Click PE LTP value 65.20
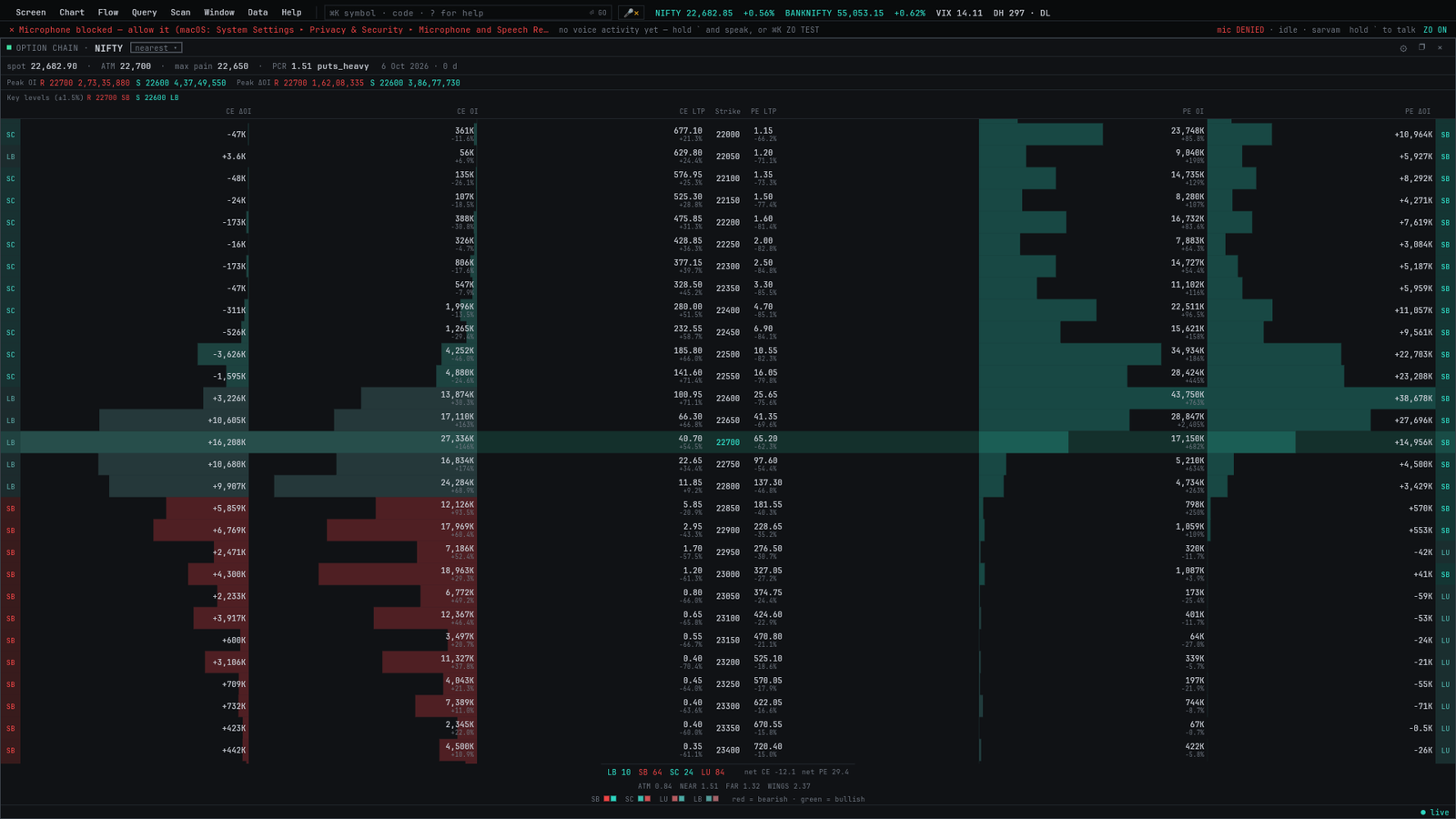1456x819 pixels. click(765, 439)
